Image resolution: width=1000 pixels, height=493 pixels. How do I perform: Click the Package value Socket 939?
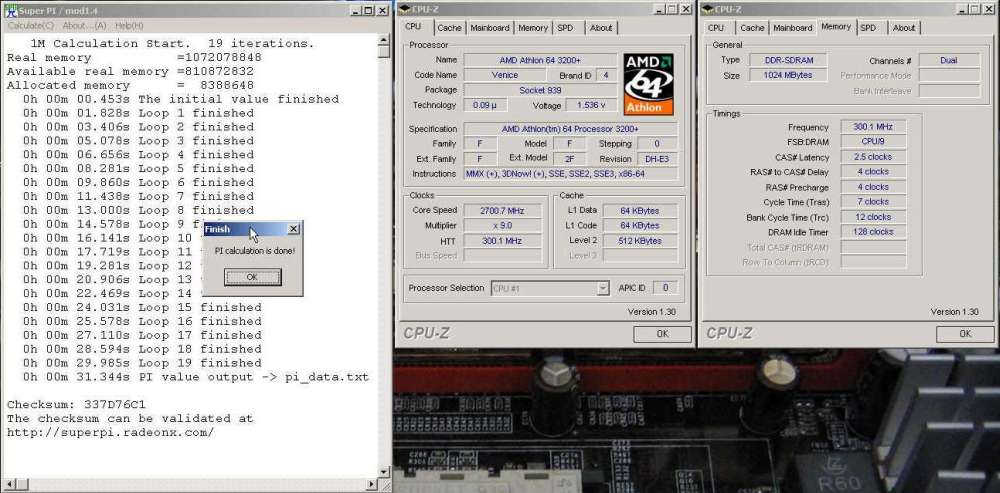click(541, 91)
